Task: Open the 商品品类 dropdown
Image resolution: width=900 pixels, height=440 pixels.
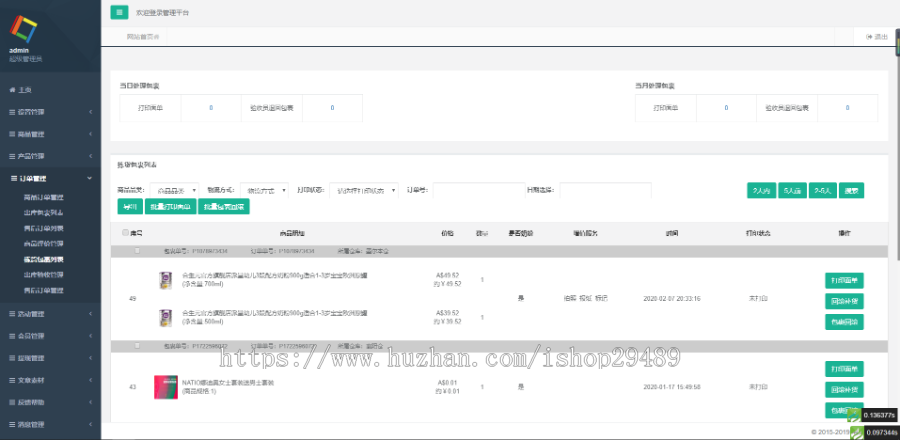Action: 174,190
